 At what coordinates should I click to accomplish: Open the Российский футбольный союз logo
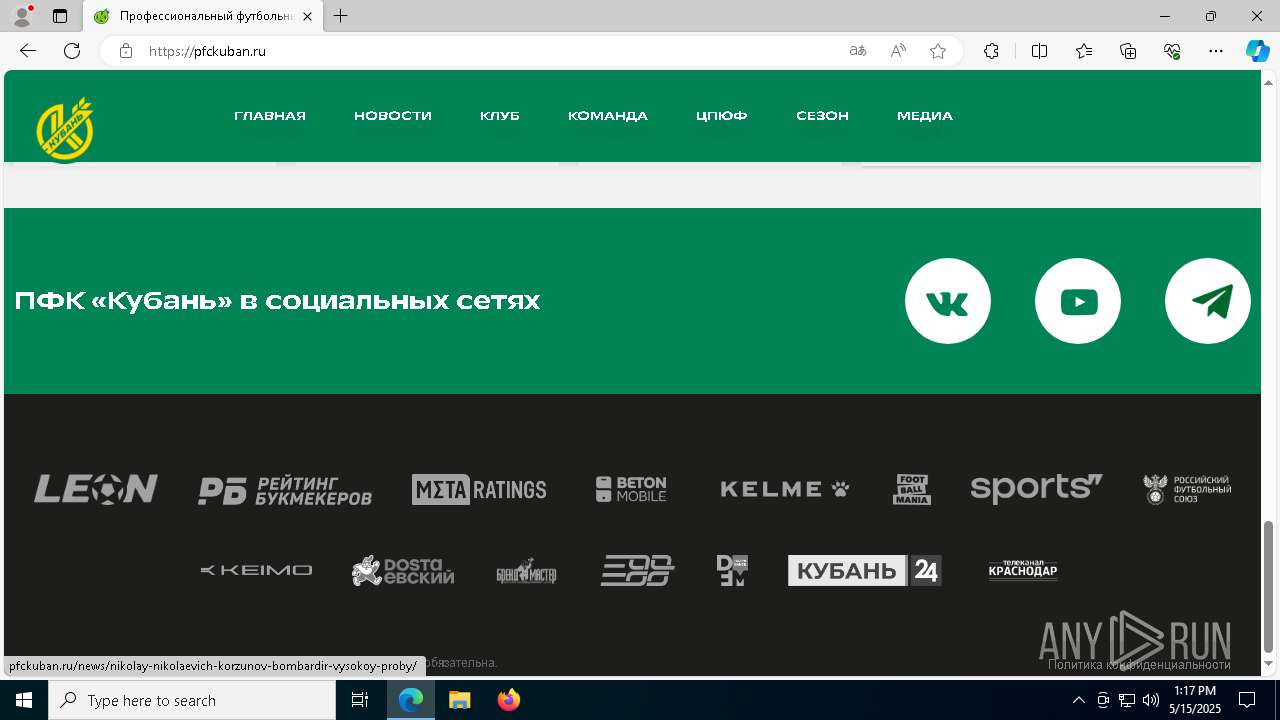1187,489
